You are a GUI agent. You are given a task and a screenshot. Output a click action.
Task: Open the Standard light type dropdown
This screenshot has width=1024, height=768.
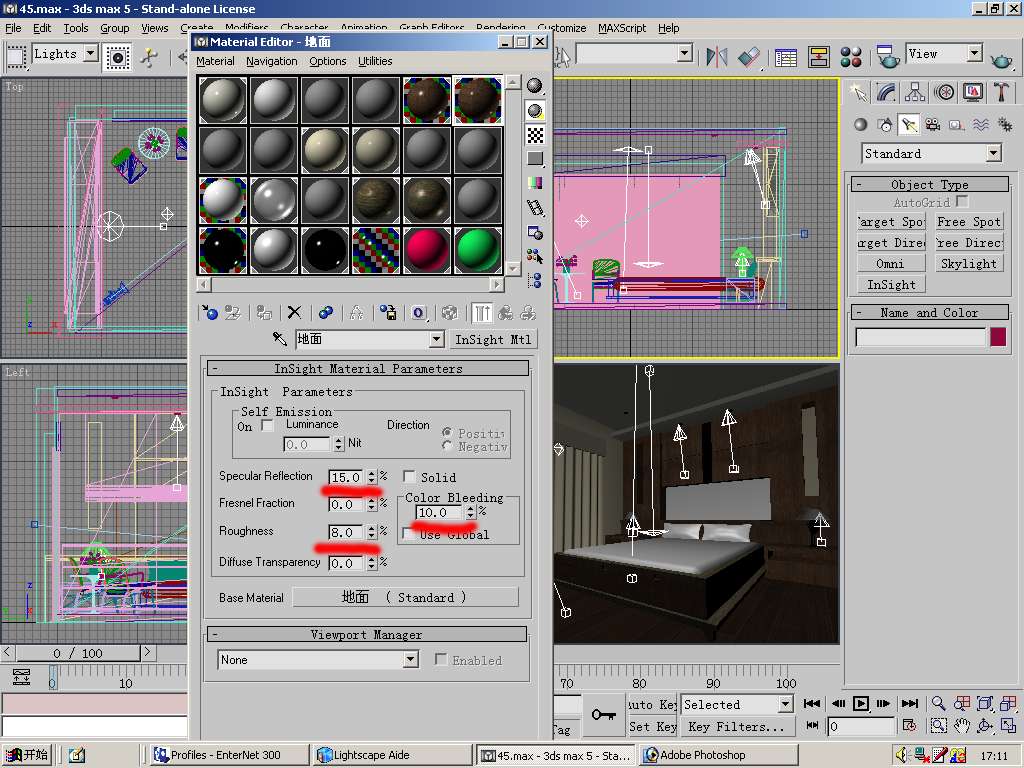992,154
